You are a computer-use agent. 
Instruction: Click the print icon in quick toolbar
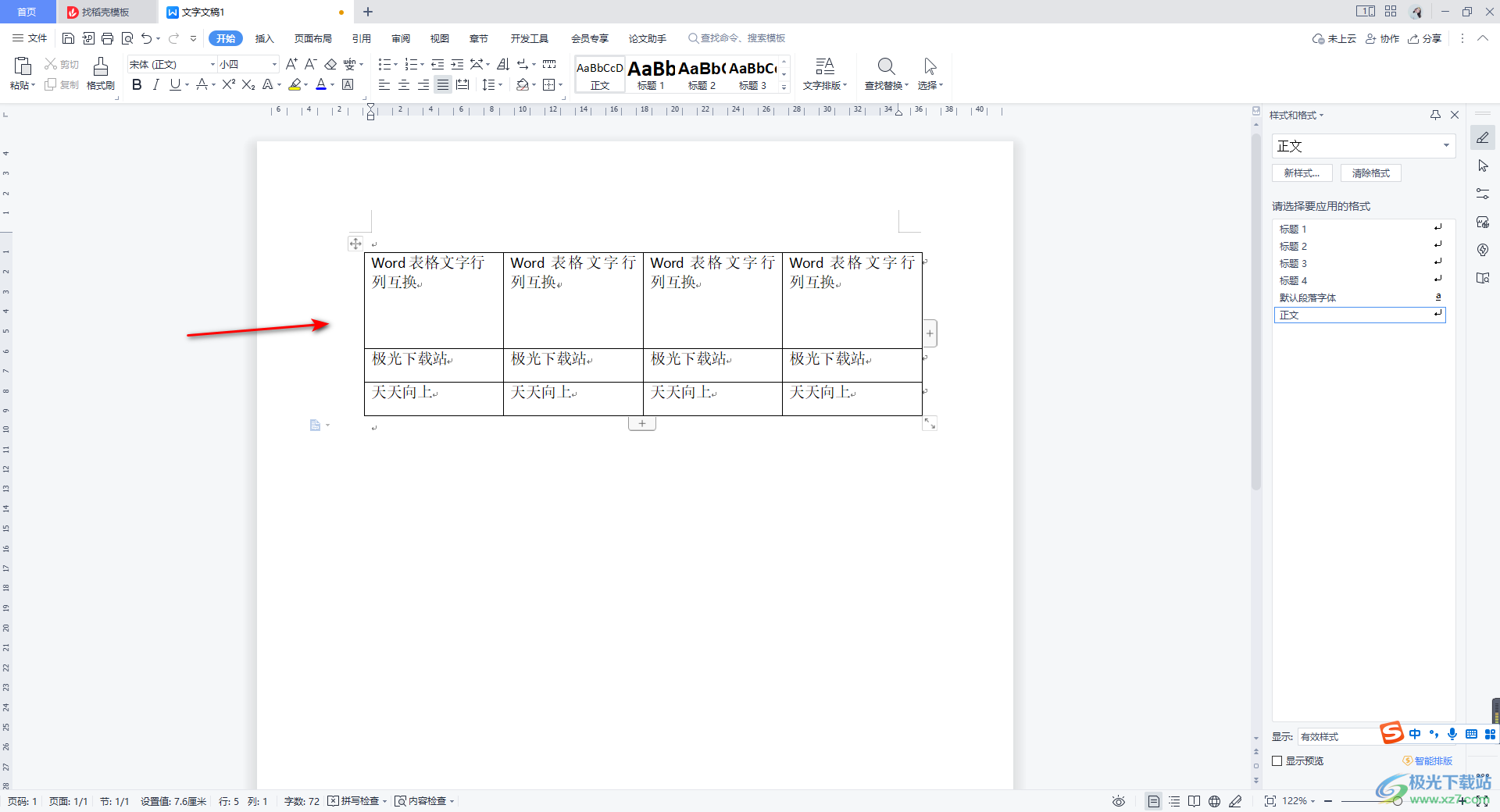(x=107, y=38)
